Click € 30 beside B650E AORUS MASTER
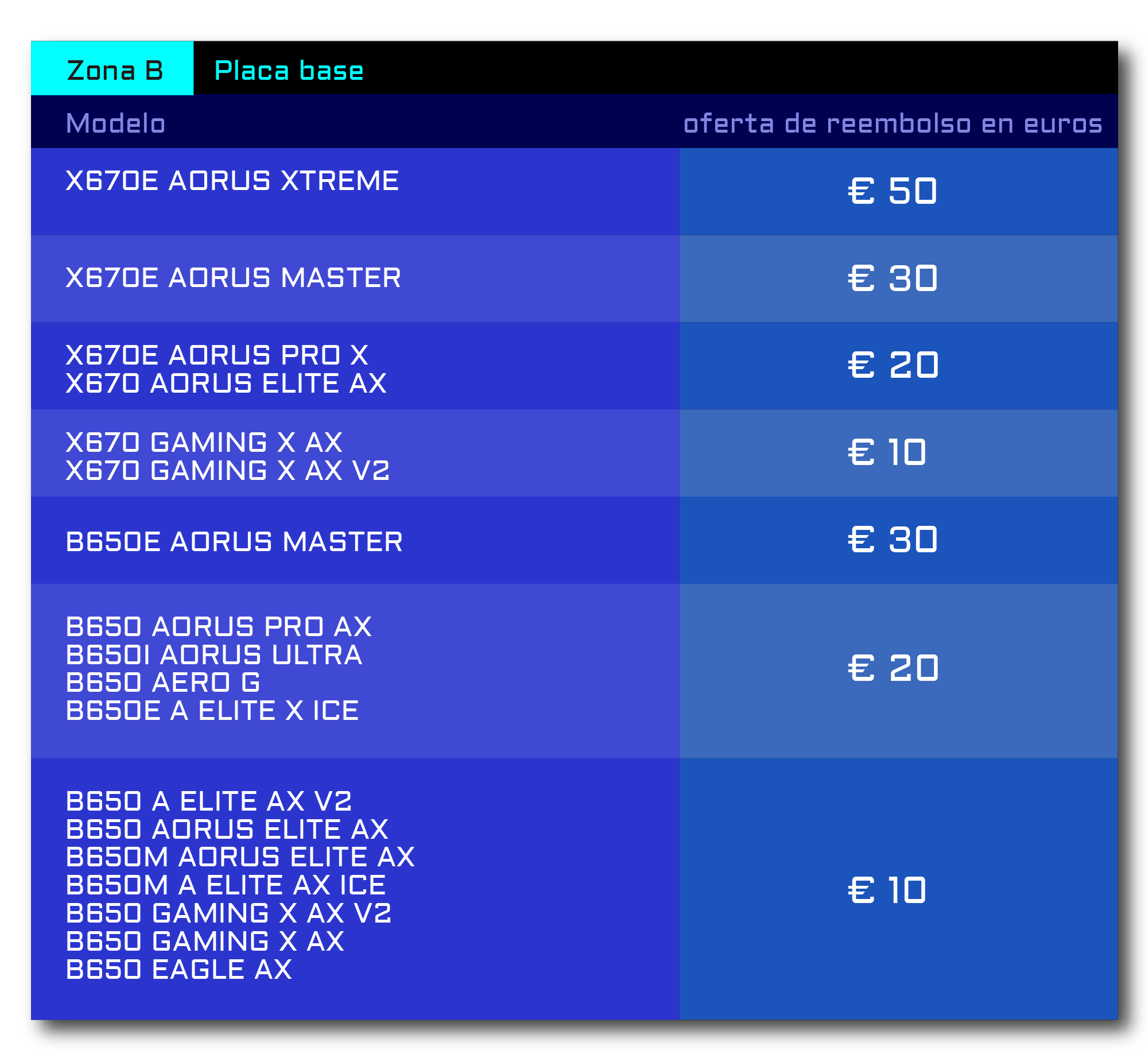 pos(893,540)
